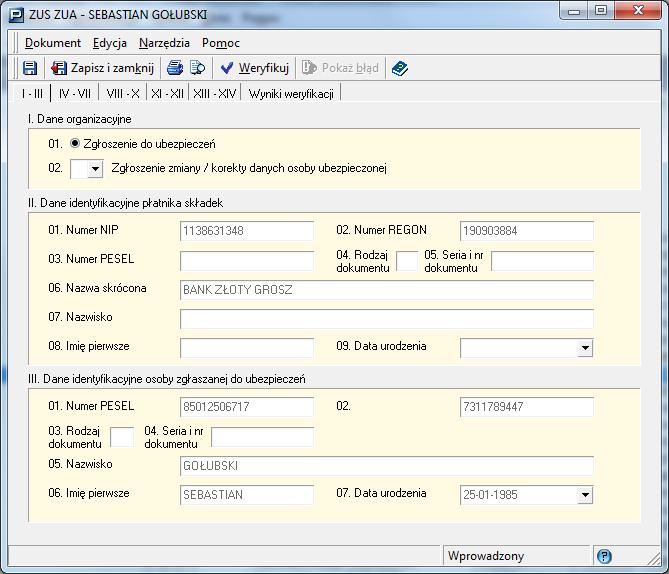Switch to the I - III tab
Screen dimensions: 669x574
pyautogui.click(x=32, y=93)
